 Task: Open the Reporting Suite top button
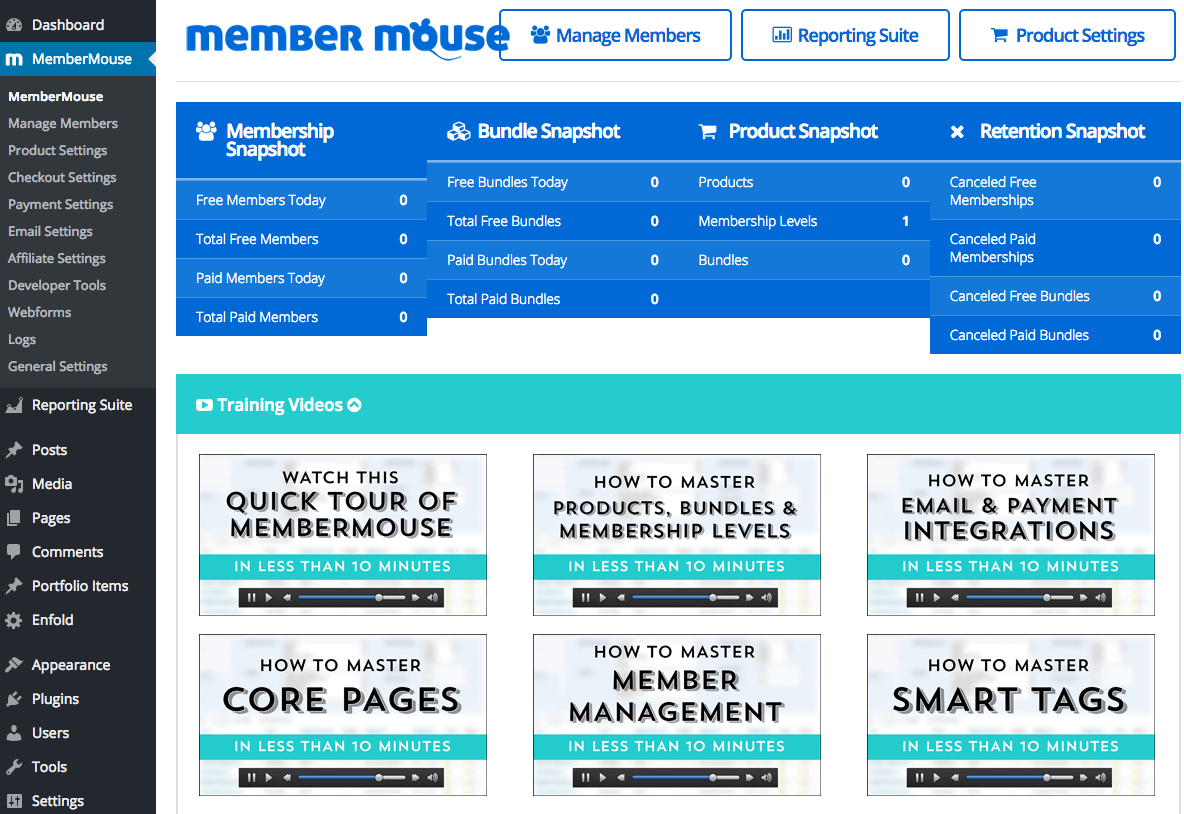845,35
